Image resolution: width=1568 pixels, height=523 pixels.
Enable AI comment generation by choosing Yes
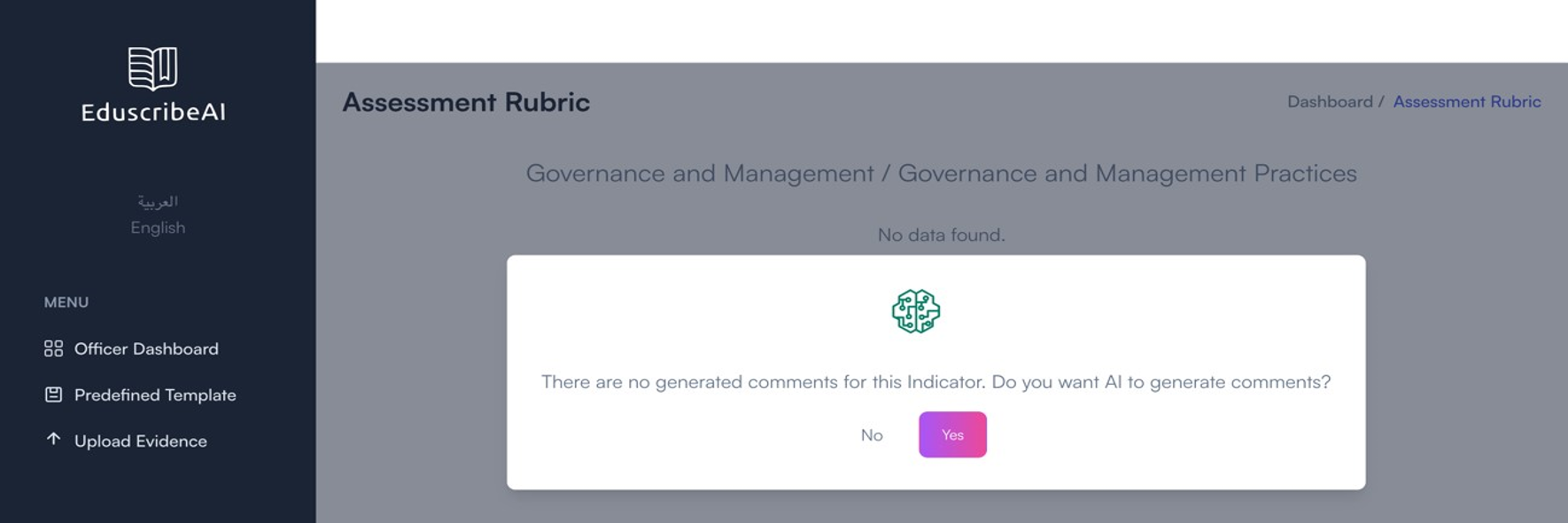[x=951, y=434]
